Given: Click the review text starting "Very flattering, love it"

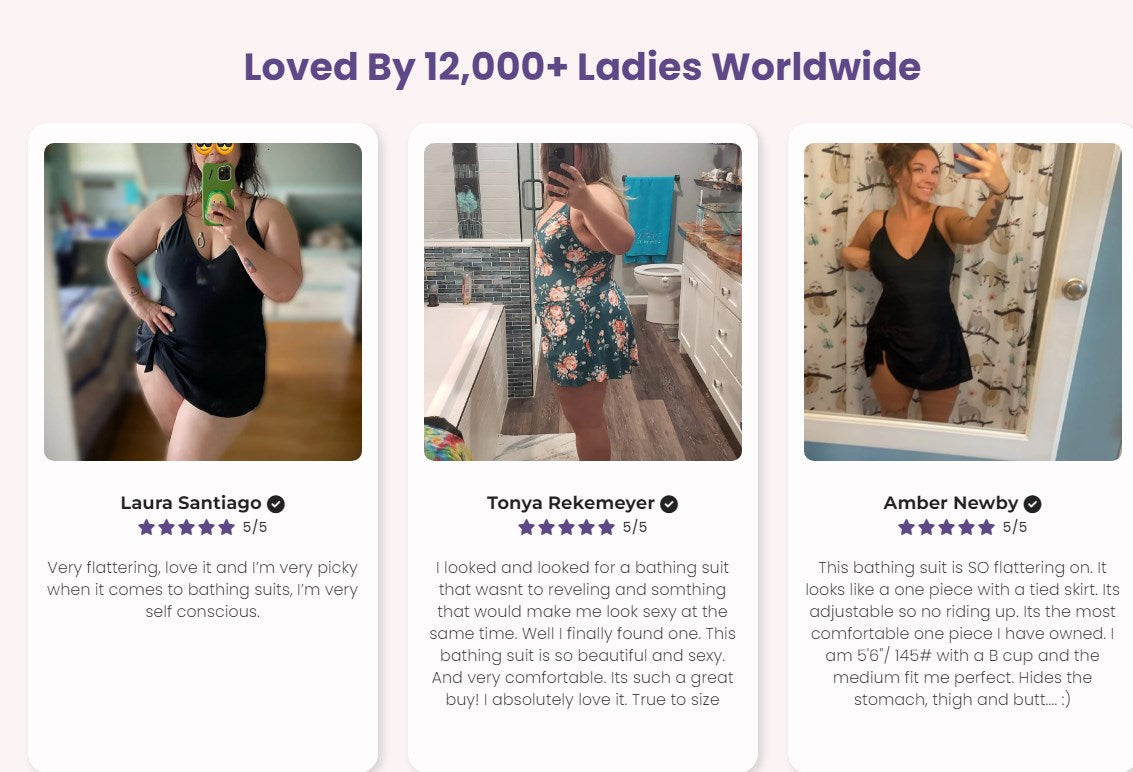Looking at the screenshot, I should point(203,589).
